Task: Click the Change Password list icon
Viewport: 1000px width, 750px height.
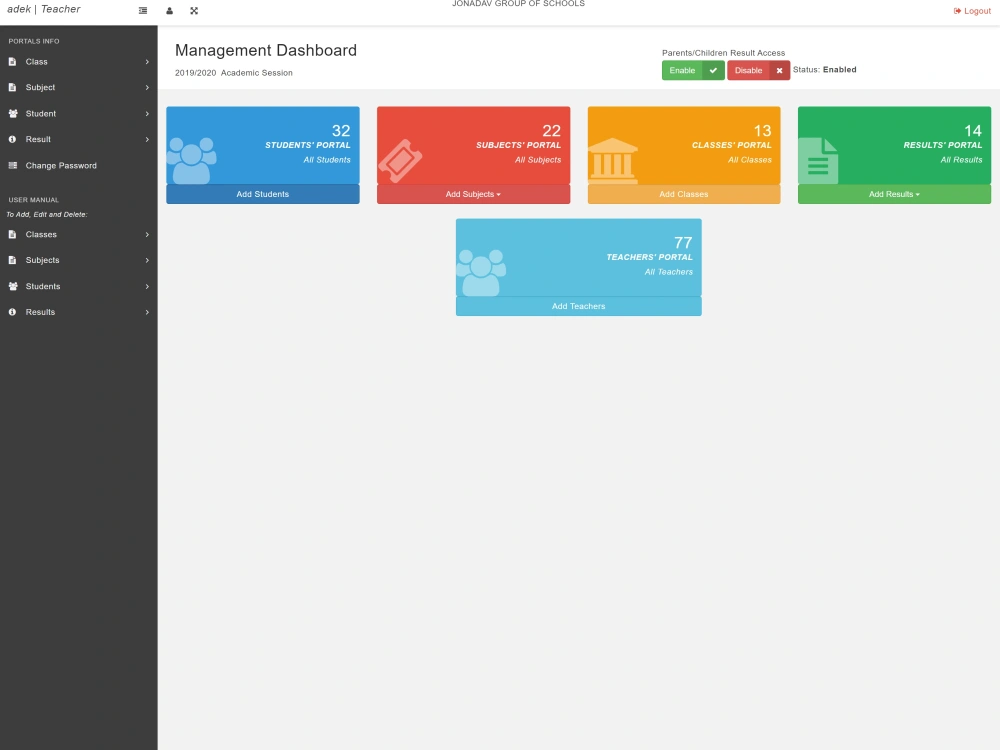Action: [x=12, y=165]
